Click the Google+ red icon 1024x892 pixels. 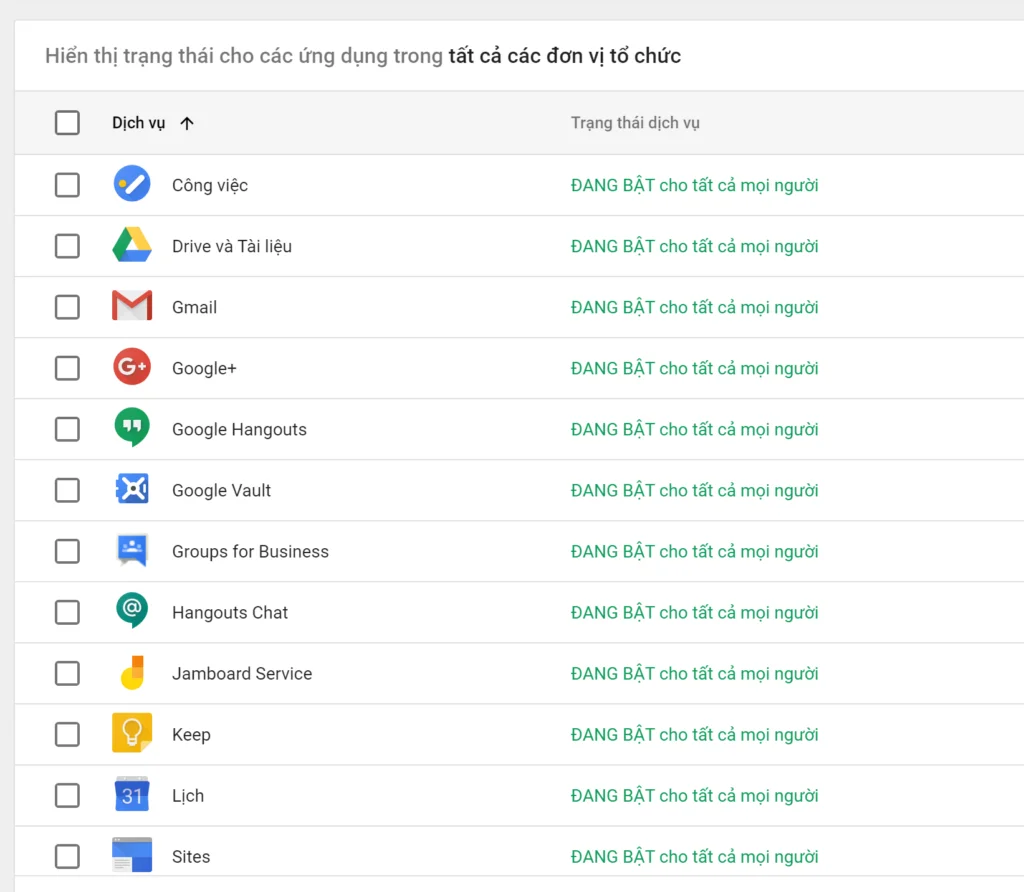point(132,366)
